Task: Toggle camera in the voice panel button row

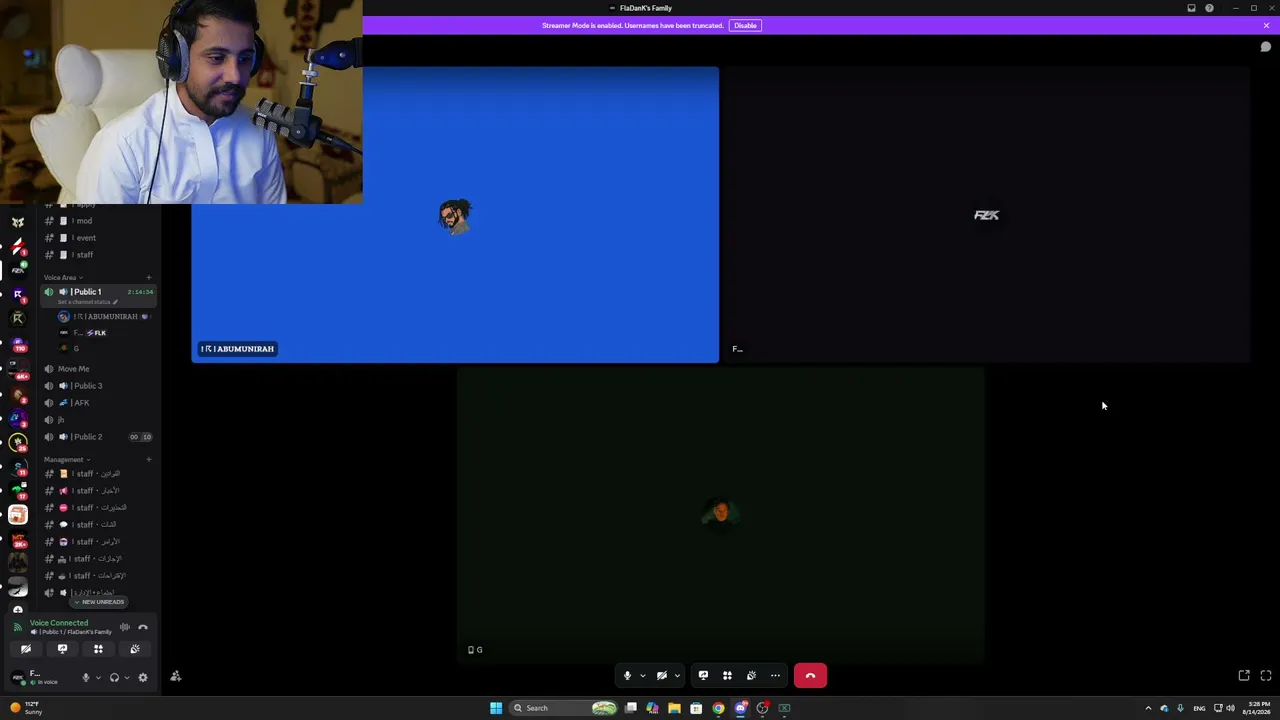Action: click(26, 650)
